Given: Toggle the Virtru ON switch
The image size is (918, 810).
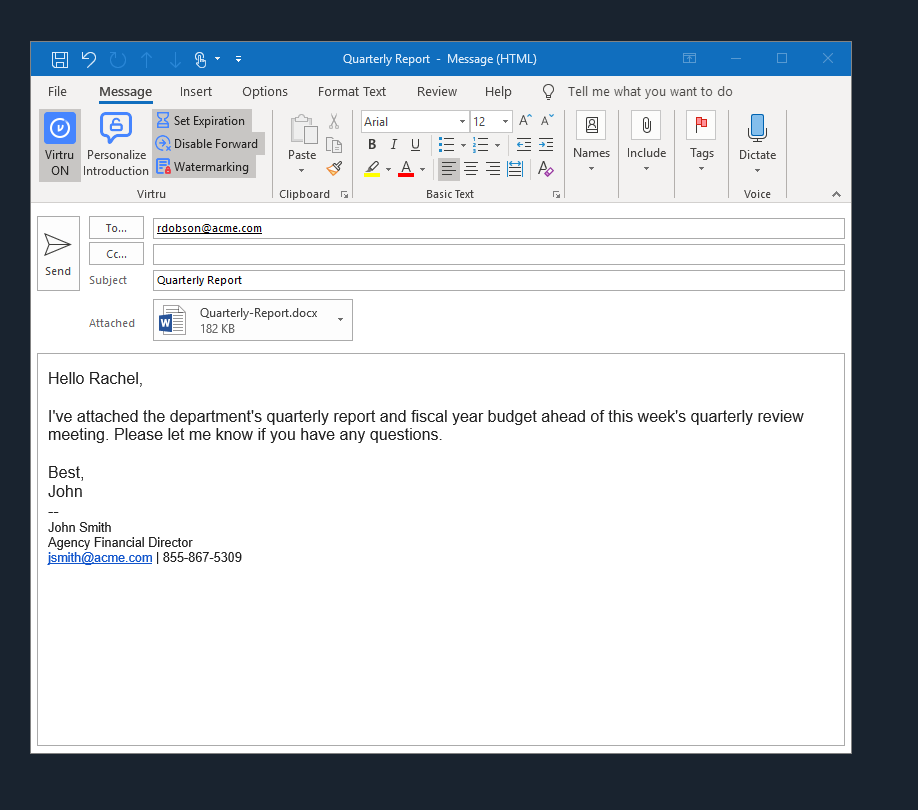Looking at the screenshot, I should coord(60,144).
